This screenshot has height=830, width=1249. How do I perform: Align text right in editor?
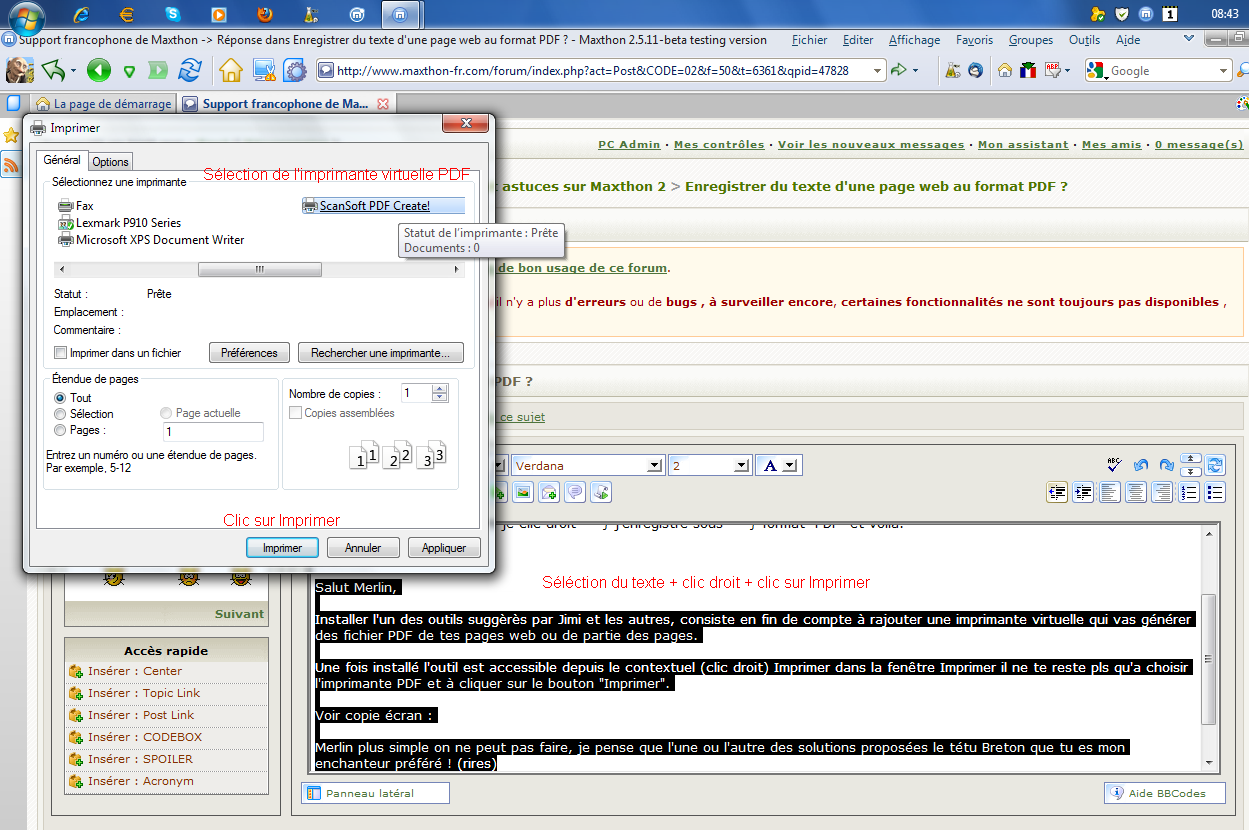click(1162, 492)
